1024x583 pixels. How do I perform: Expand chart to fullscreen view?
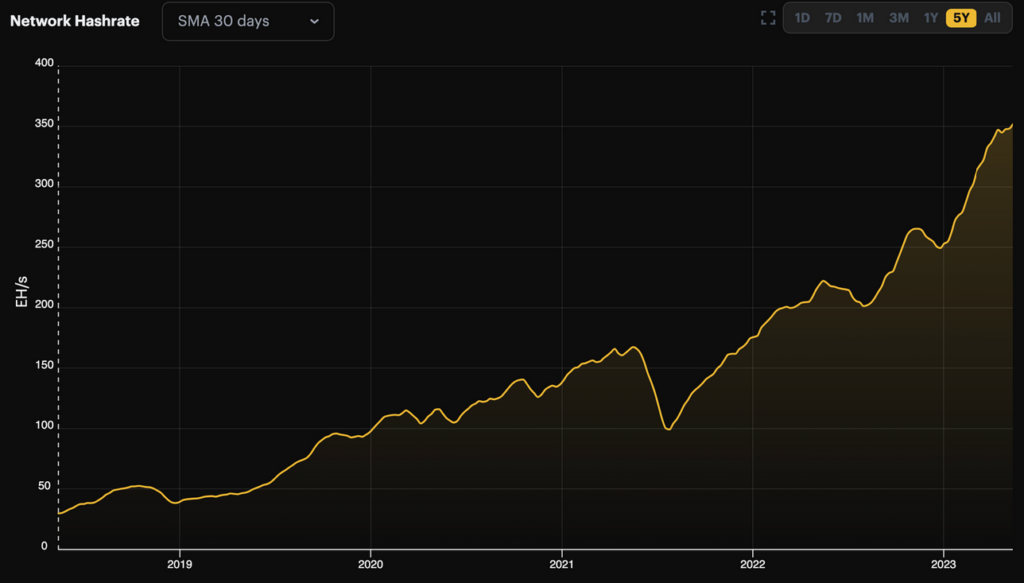coord(768,18)
